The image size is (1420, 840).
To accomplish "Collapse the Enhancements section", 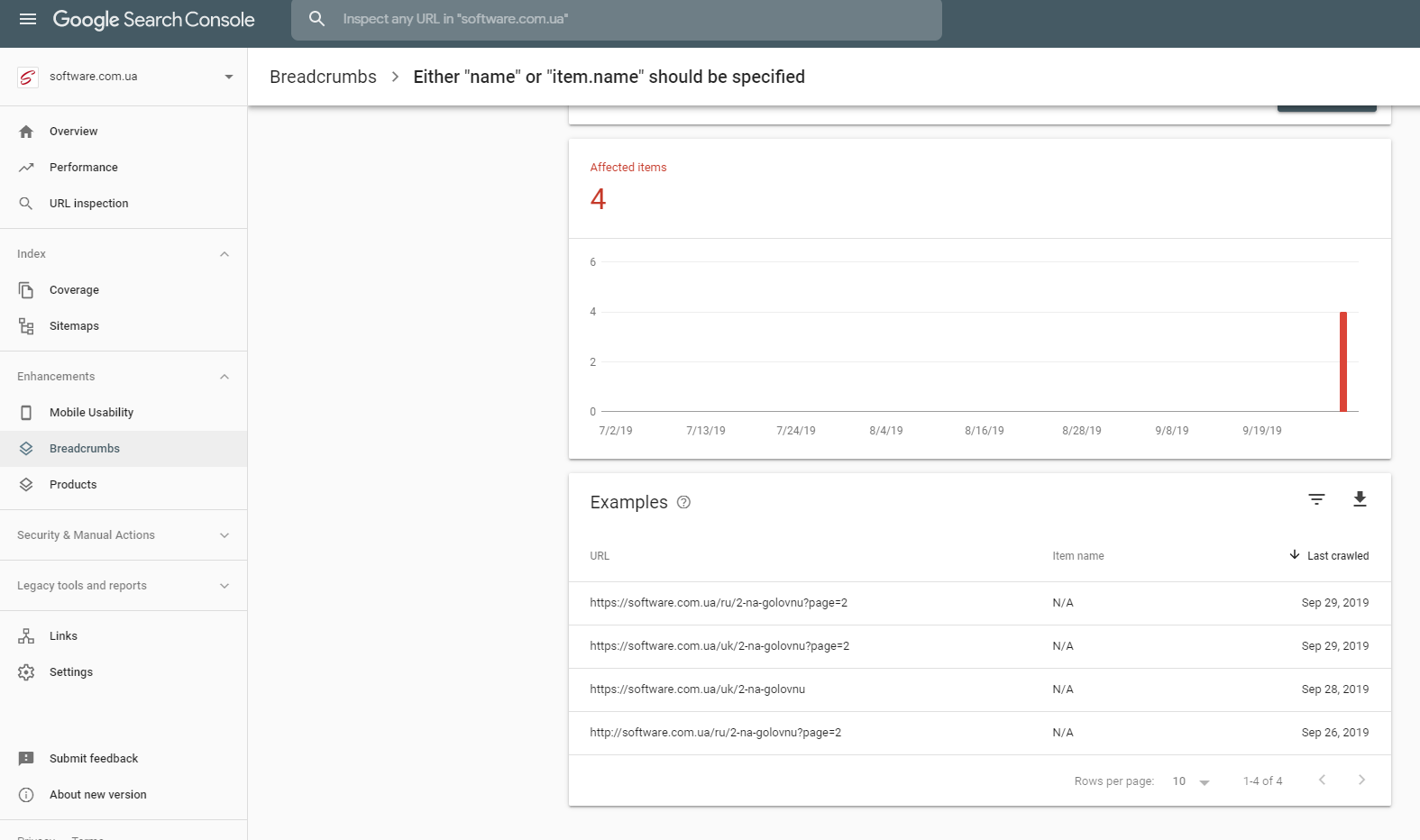I will coord(224,377).
